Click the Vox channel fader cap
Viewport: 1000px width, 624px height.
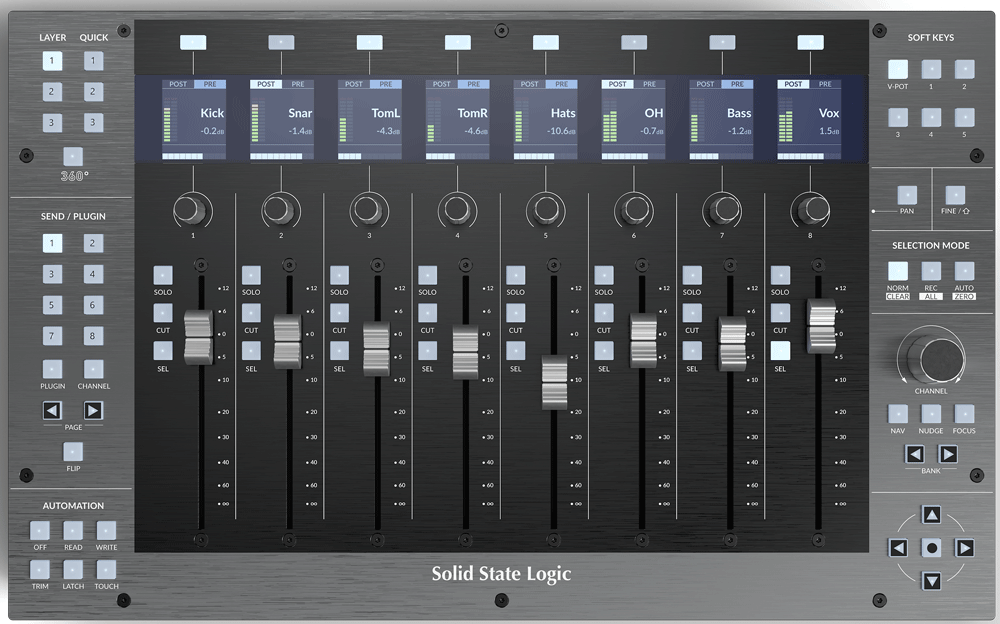pos(821,326)
